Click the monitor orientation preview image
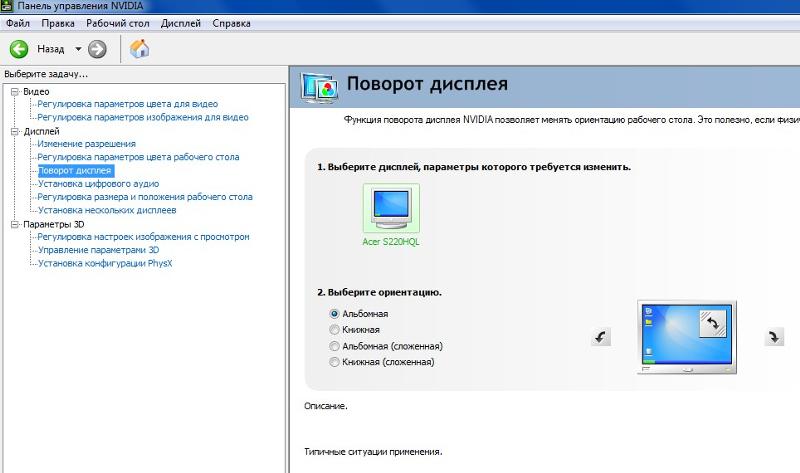Screen dimensions: 800x473 click(x=687, y=337)
